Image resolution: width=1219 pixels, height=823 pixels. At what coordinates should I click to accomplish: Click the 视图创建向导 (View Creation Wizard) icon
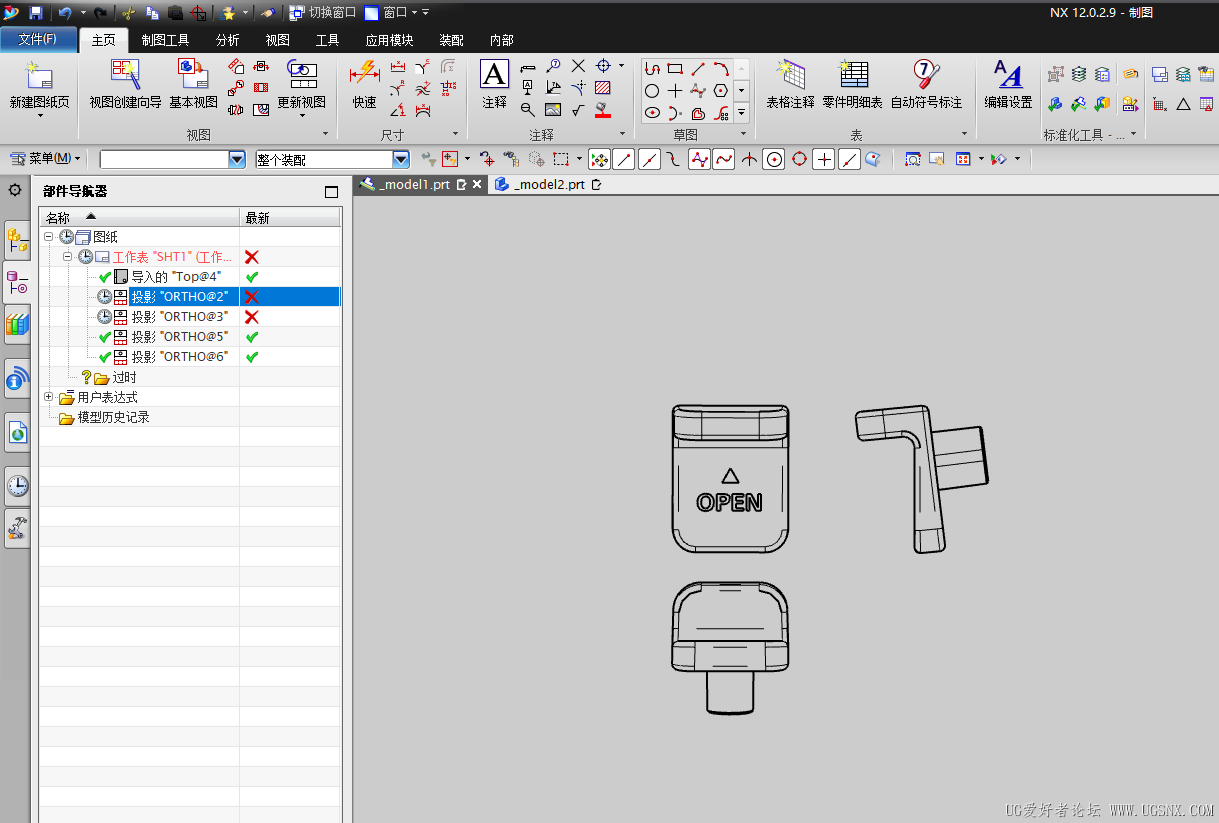coord(125,76)
